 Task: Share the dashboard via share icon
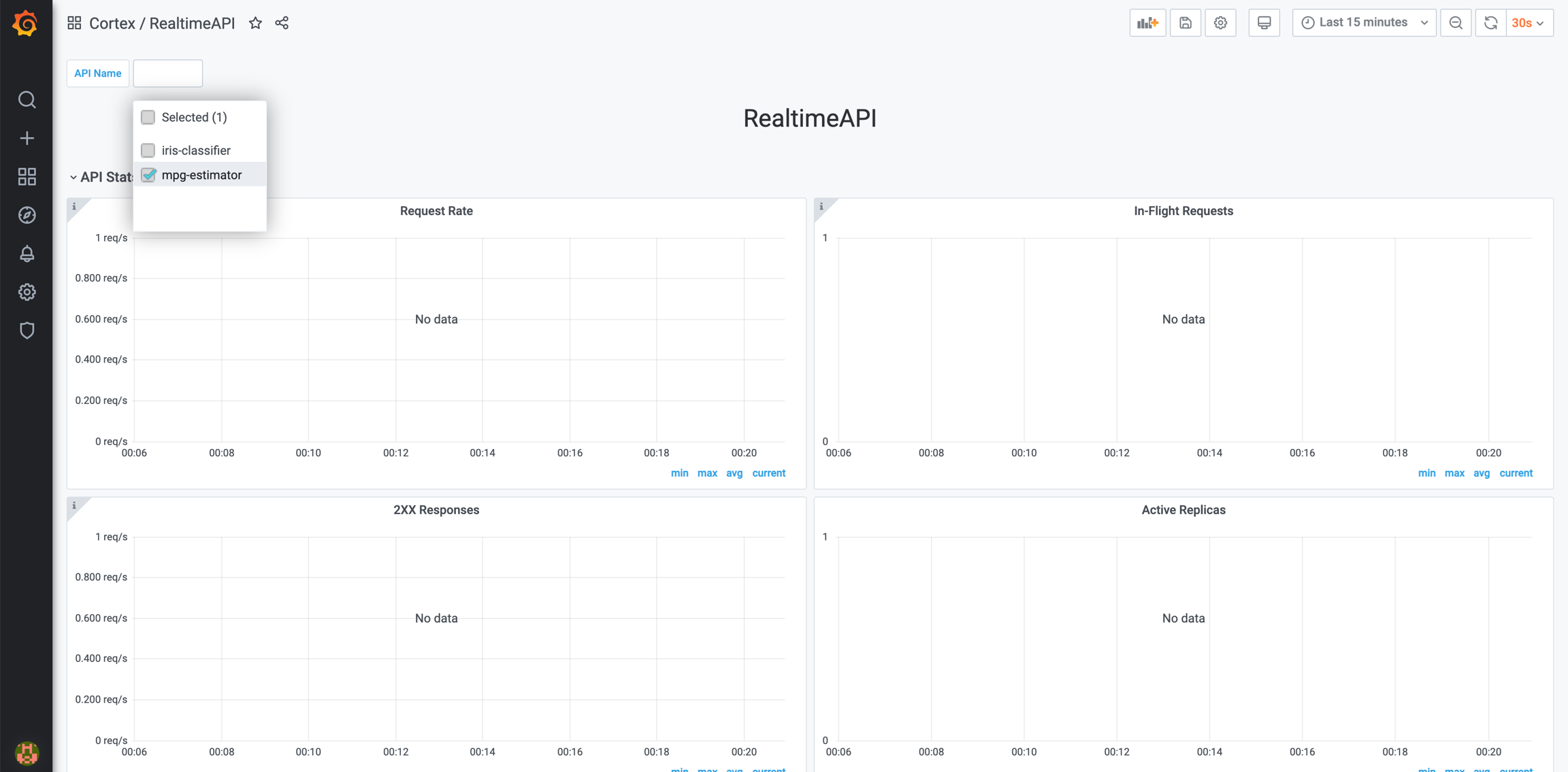click(x=282, y=23)
